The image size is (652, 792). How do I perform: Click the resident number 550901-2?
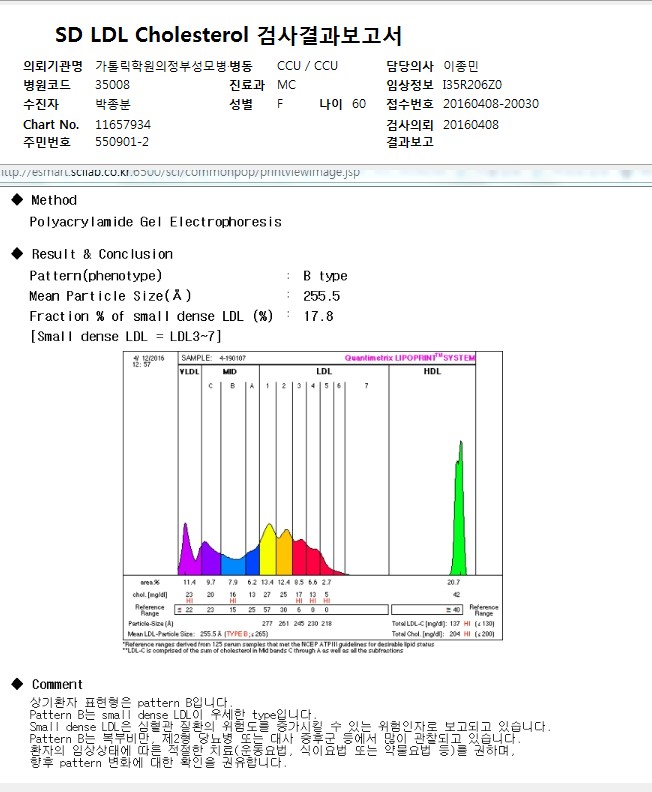tap(122, 142)
